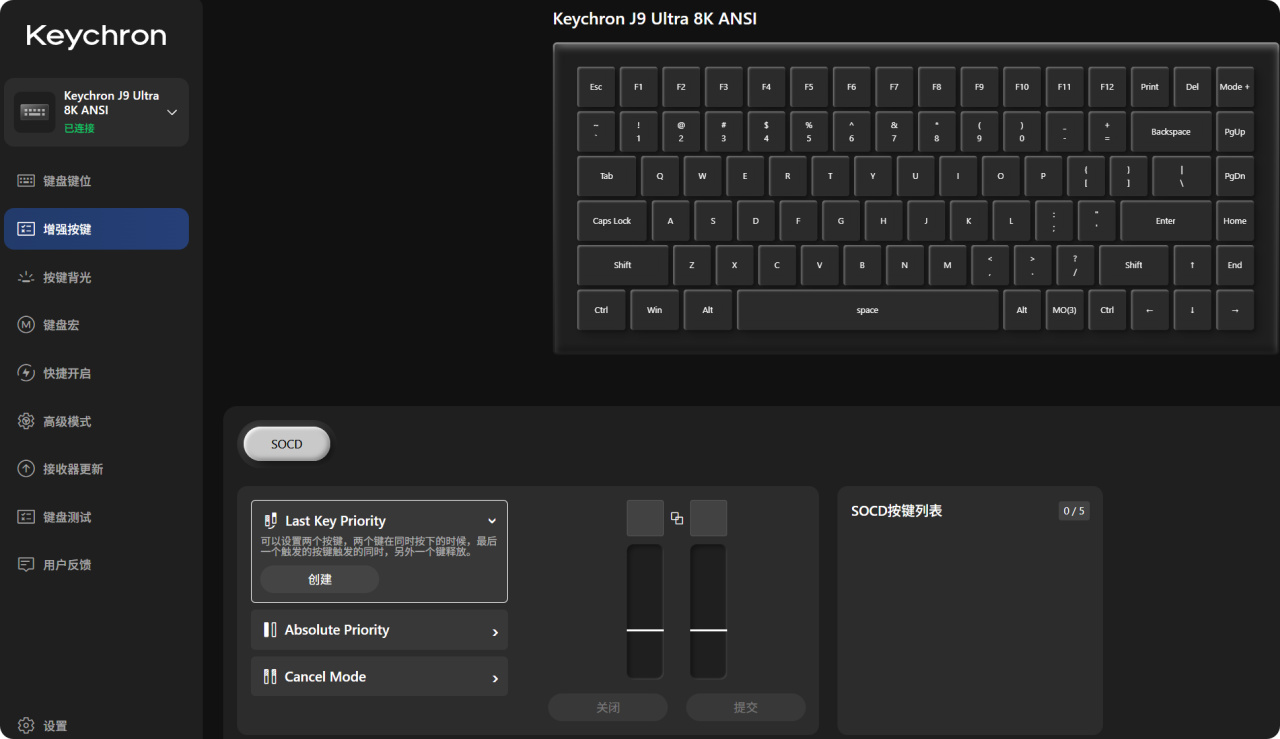Open the 键盘宏 macro page
The image size is (1280, 739).
pos(96,325)
